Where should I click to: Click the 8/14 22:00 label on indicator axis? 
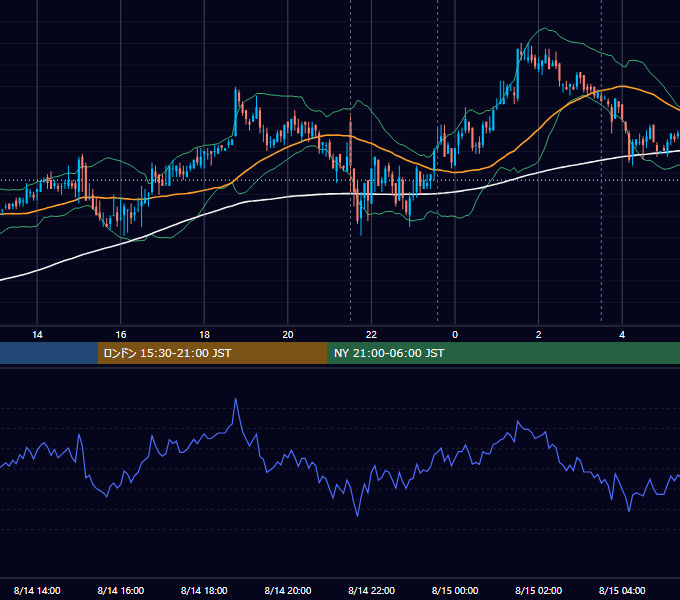tap(371, 590)
